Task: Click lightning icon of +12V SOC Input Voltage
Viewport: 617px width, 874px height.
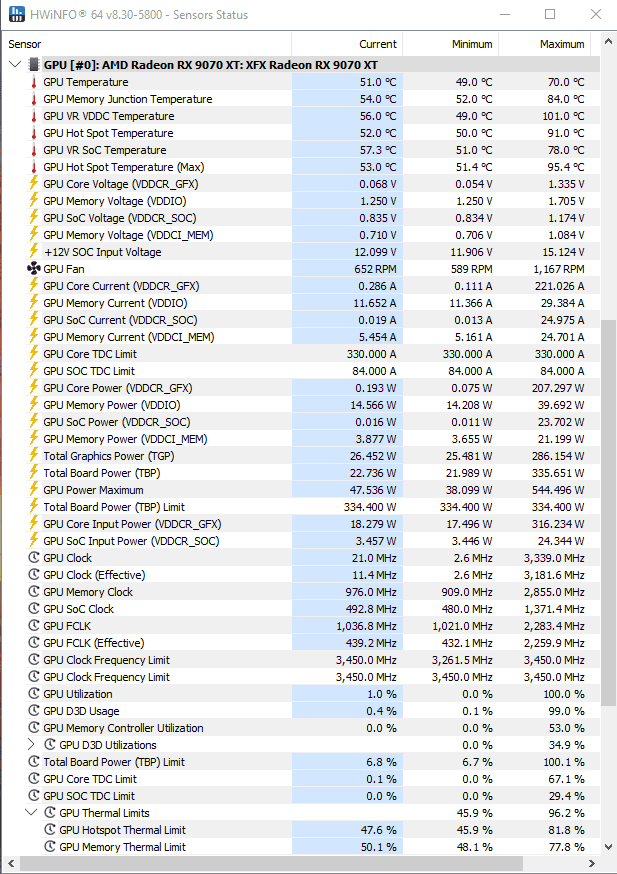Action: pyautogui.click(x=34, y=251)
